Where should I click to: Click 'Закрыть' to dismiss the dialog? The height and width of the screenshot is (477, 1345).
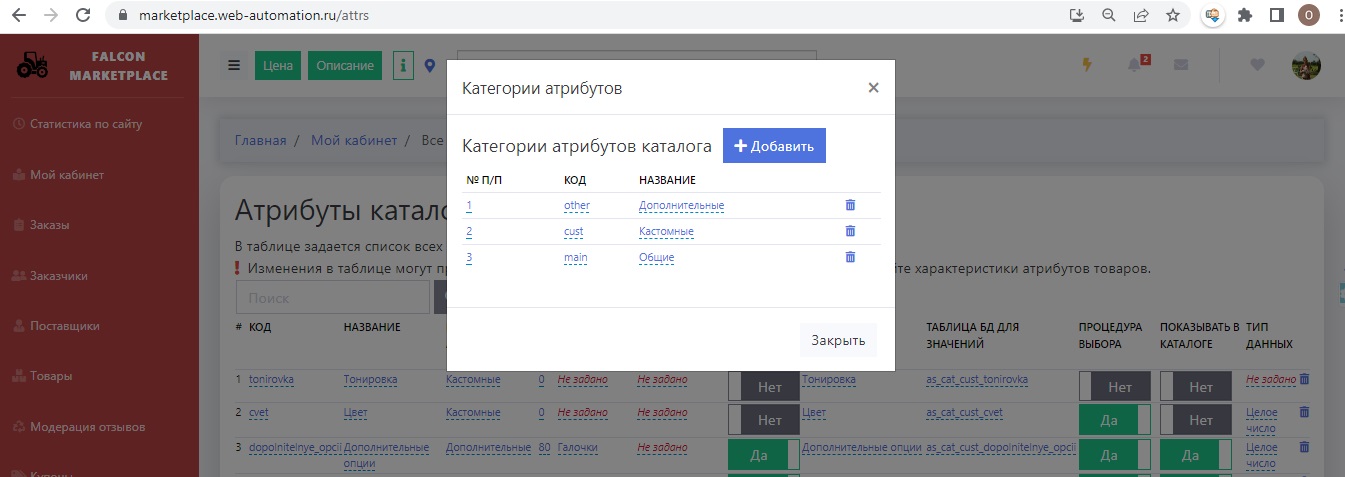tap(838, 340)
